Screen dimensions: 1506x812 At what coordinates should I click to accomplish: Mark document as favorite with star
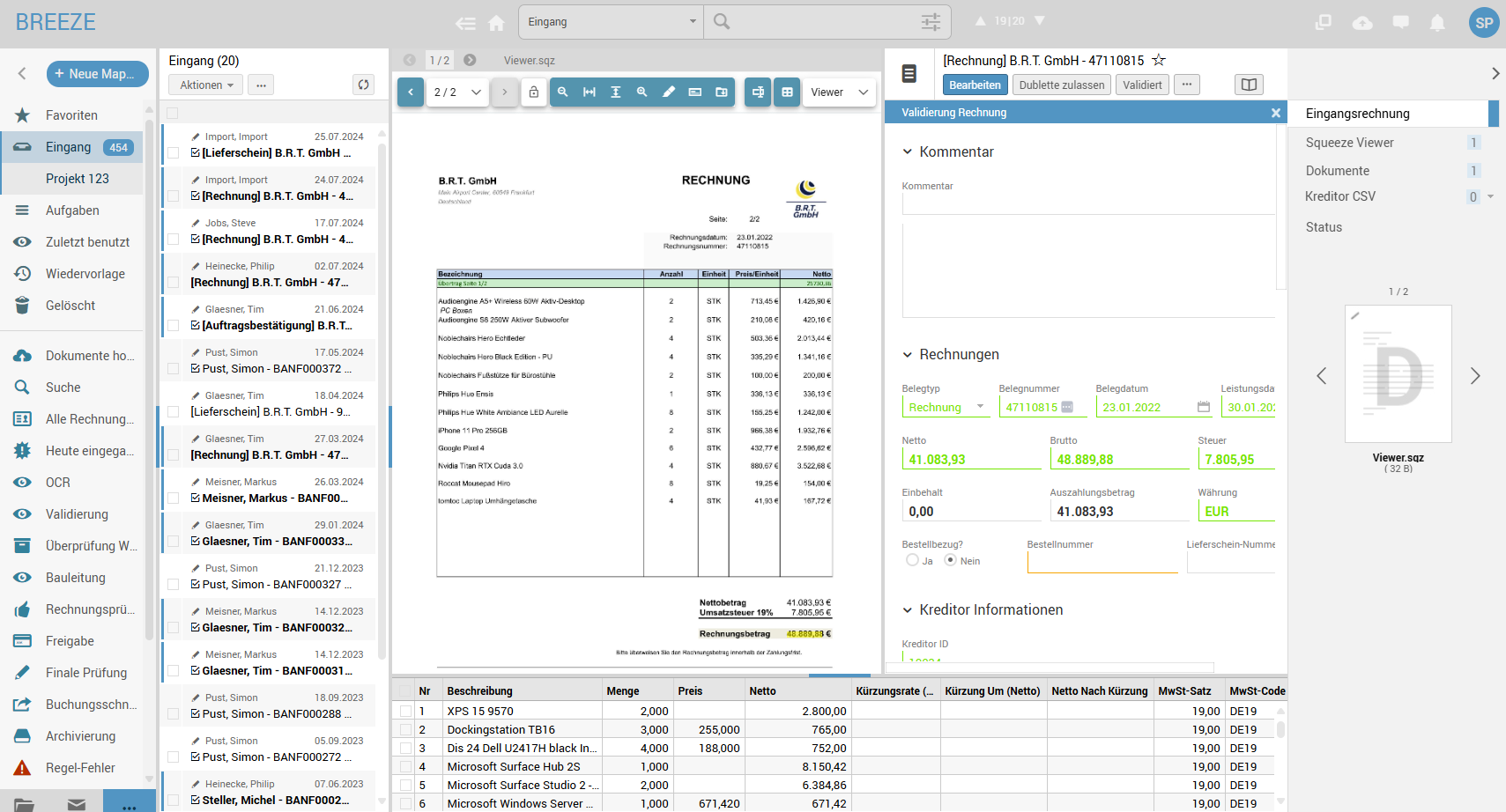pos(1159,60)
